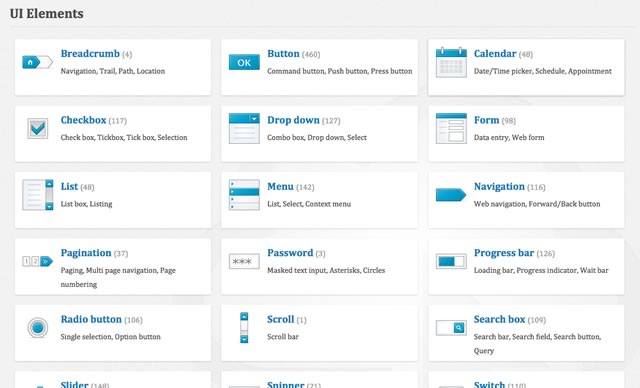Click the "Scroll bar" description text
Viewport: 640px width, 388px height.
click(x=283, y=337)
